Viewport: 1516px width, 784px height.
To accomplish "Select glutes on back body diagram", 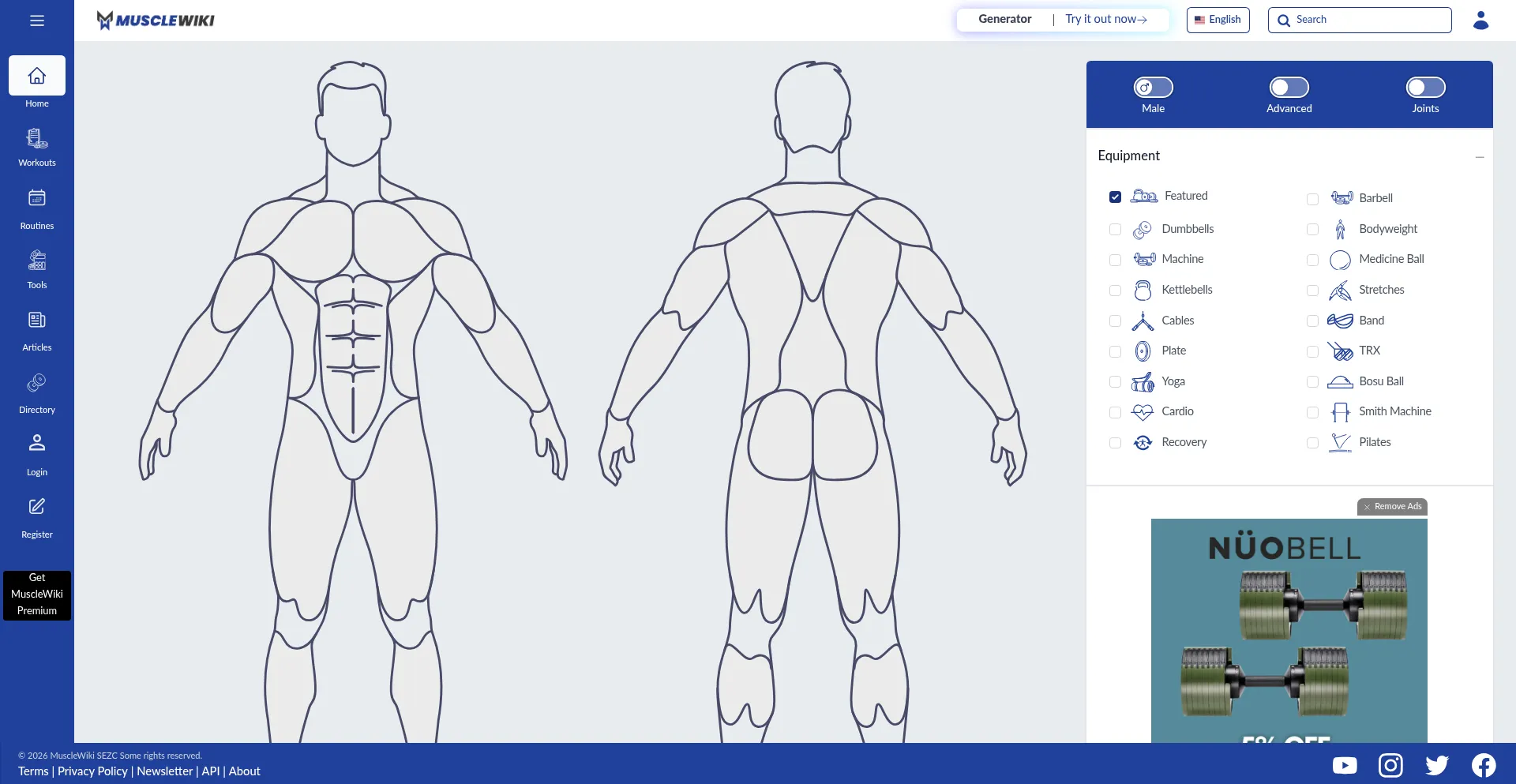I will coord(812,436).
